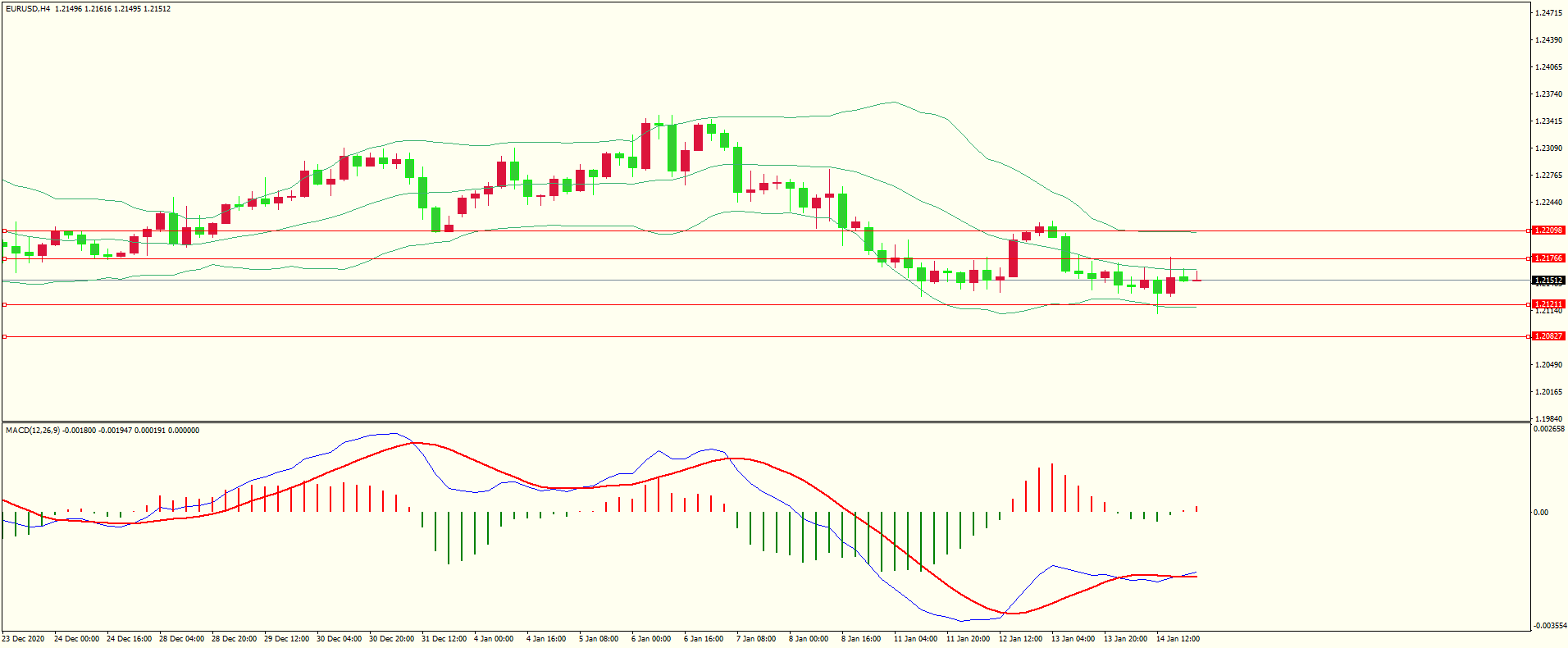Select the 1.22098 horizontal line price tag
1568x648 pixels.
coord(1548,230)
